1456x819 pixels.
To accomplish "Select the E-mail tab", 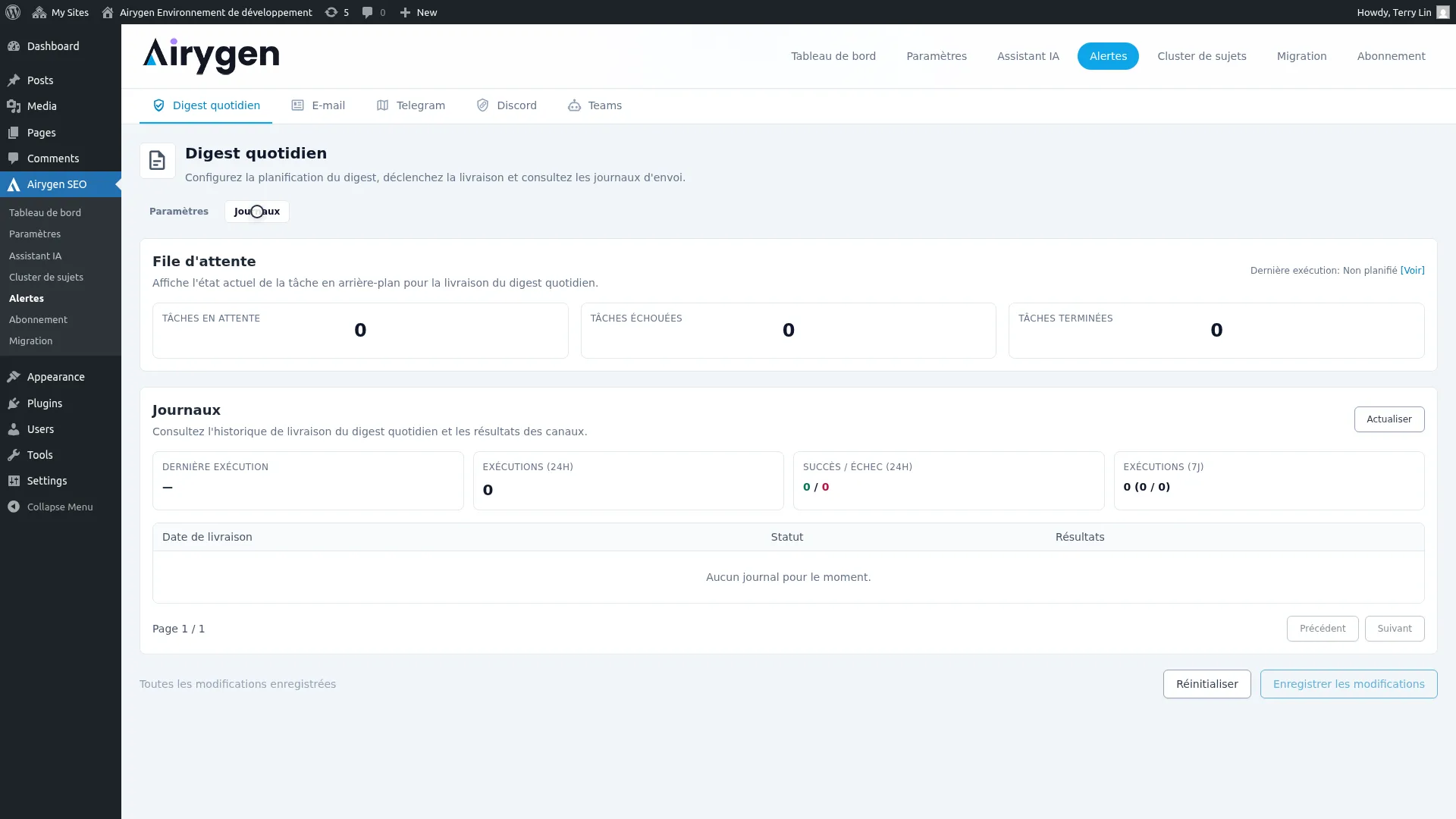I will 318,105.
